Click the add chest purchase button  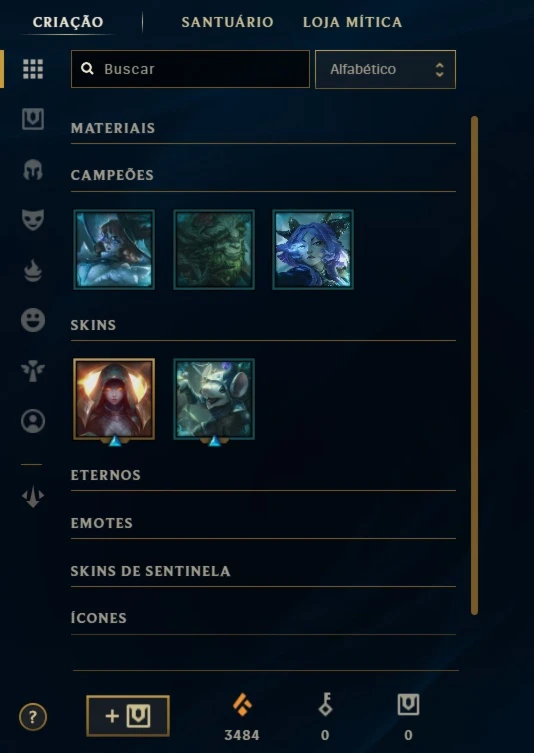click(x=128, y=716)
